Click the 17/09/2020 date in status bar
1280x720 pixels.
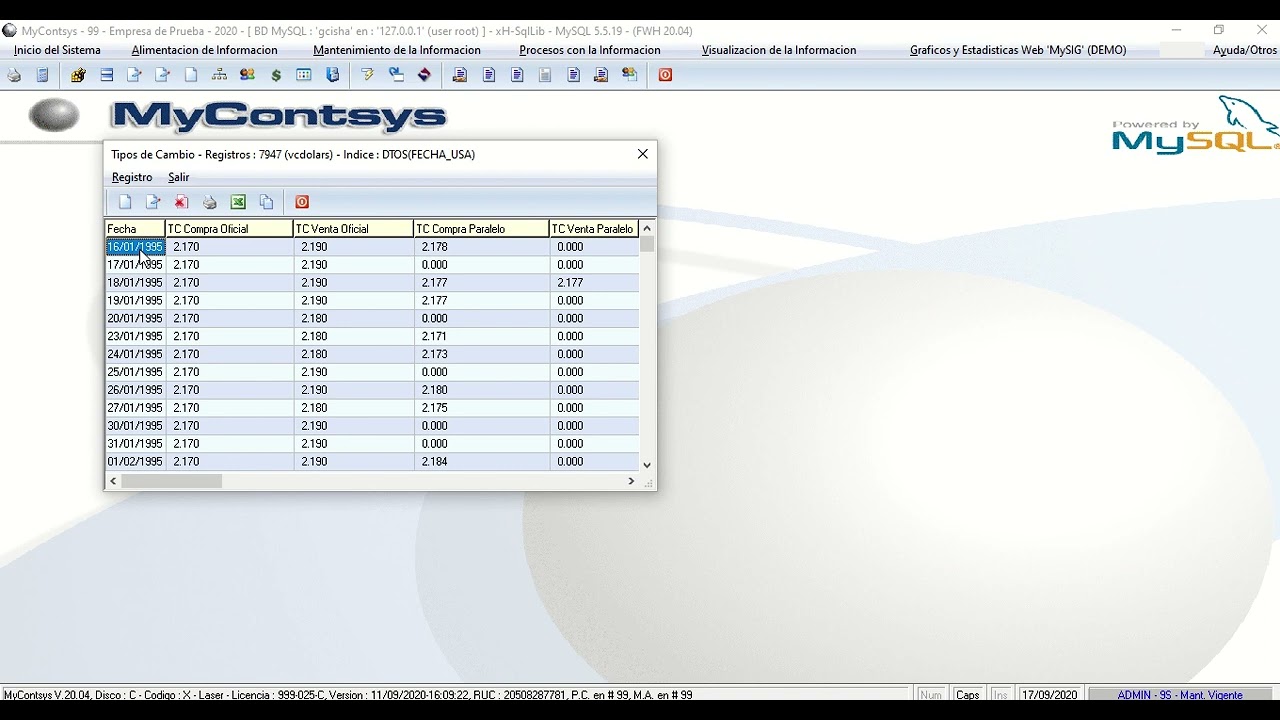[x=1049, y=695]
